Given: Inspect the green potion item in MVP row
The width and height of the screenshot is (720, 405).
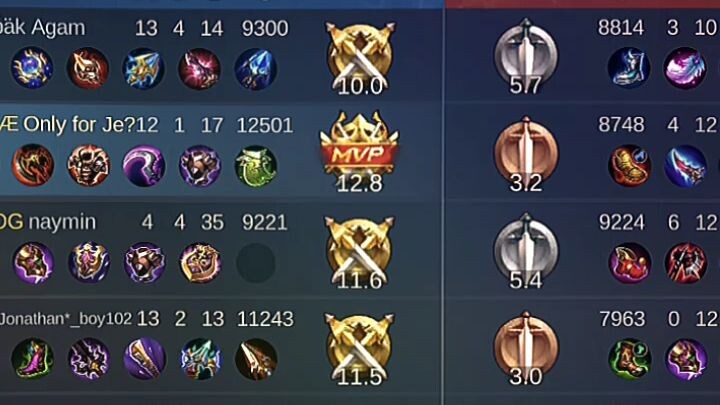Looking at the screenshot, I should pos(256,166).
